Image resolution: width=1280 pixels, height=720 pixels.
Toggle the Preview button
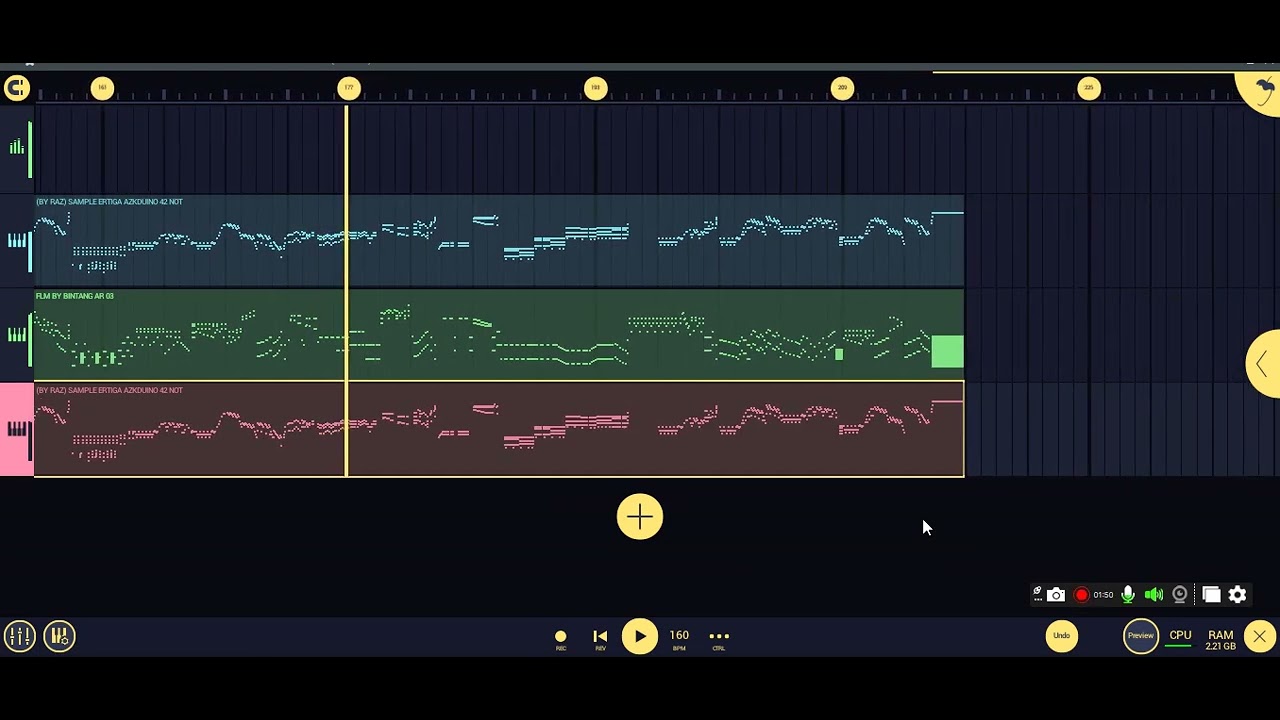point(1141,636)
